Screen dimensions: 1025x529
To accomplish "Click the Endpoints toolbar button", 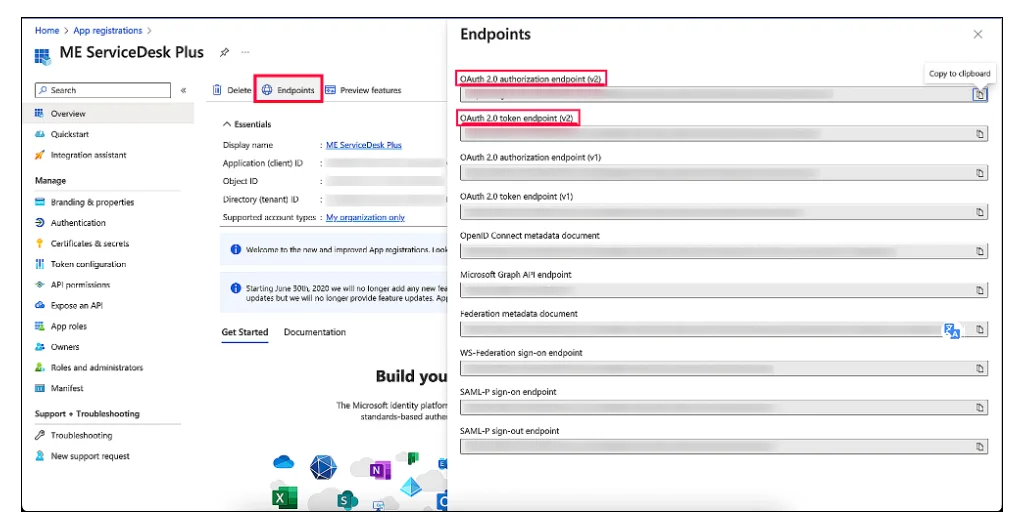I will 288,90.
